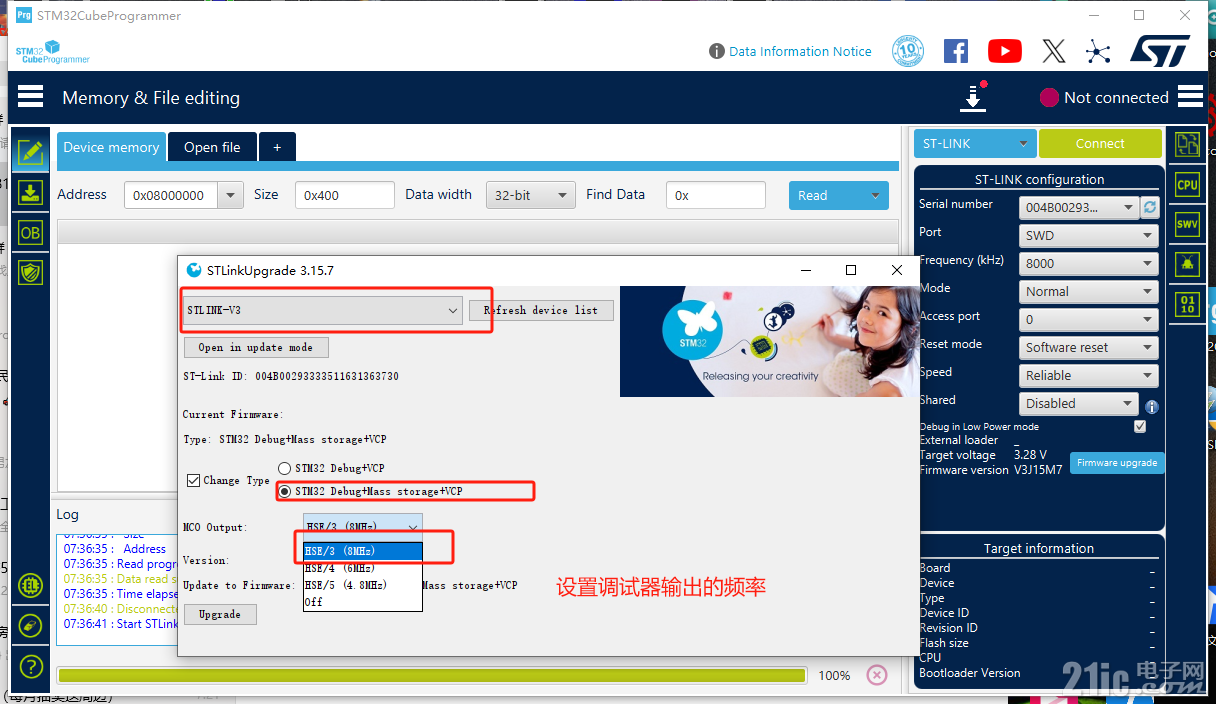Open the SWV viewer icon
1216x704 pixels.
pyautogui.click(x=1187, y=224)
